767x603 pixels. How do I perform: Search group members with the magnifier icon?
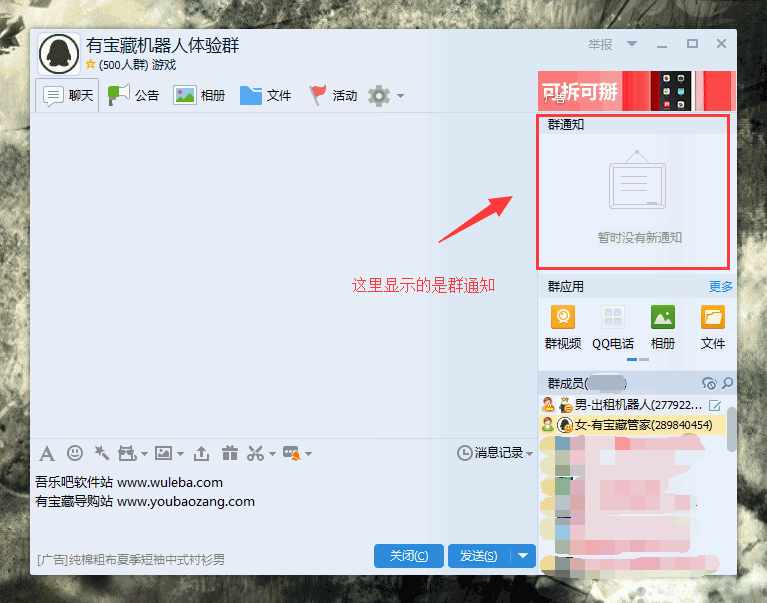pyautogui.click(x=727, y=383)
